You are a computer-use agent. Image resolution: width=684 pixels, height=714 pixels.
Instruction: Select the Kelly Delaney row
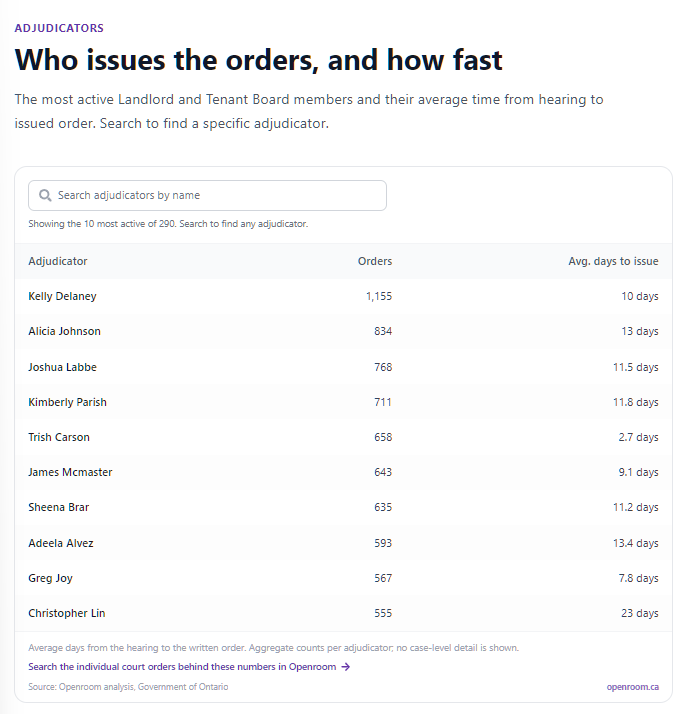[343, 296]
